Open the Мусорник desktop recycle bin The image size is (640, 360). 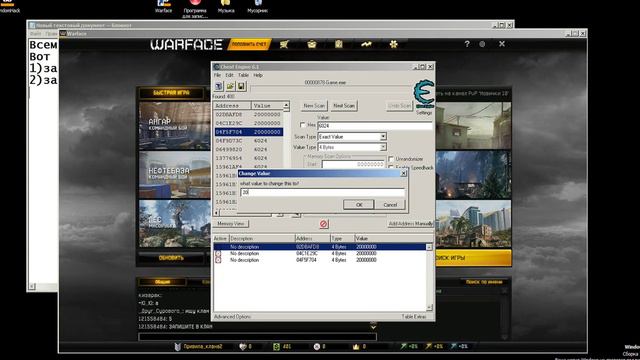click(258, 6)
